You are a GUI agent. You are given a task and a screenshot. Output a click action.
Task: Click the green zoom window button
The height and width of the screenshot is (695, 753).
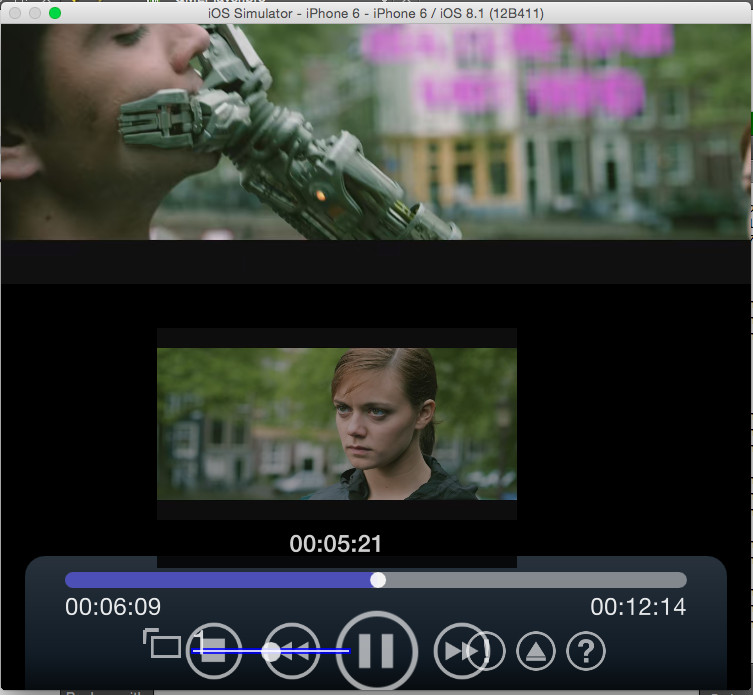coord(55,12)
